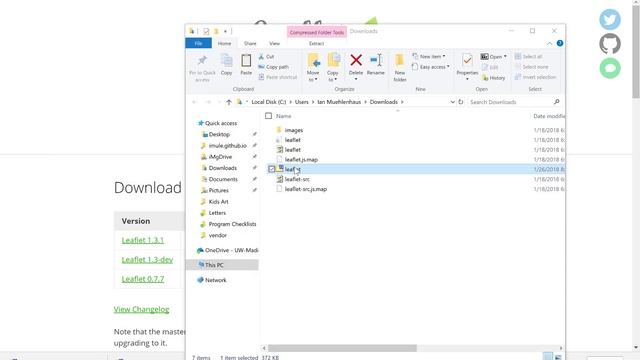Select This PC in the navigation pane
Viewport: 640px width, 360px height.
(x=222, y=265)
